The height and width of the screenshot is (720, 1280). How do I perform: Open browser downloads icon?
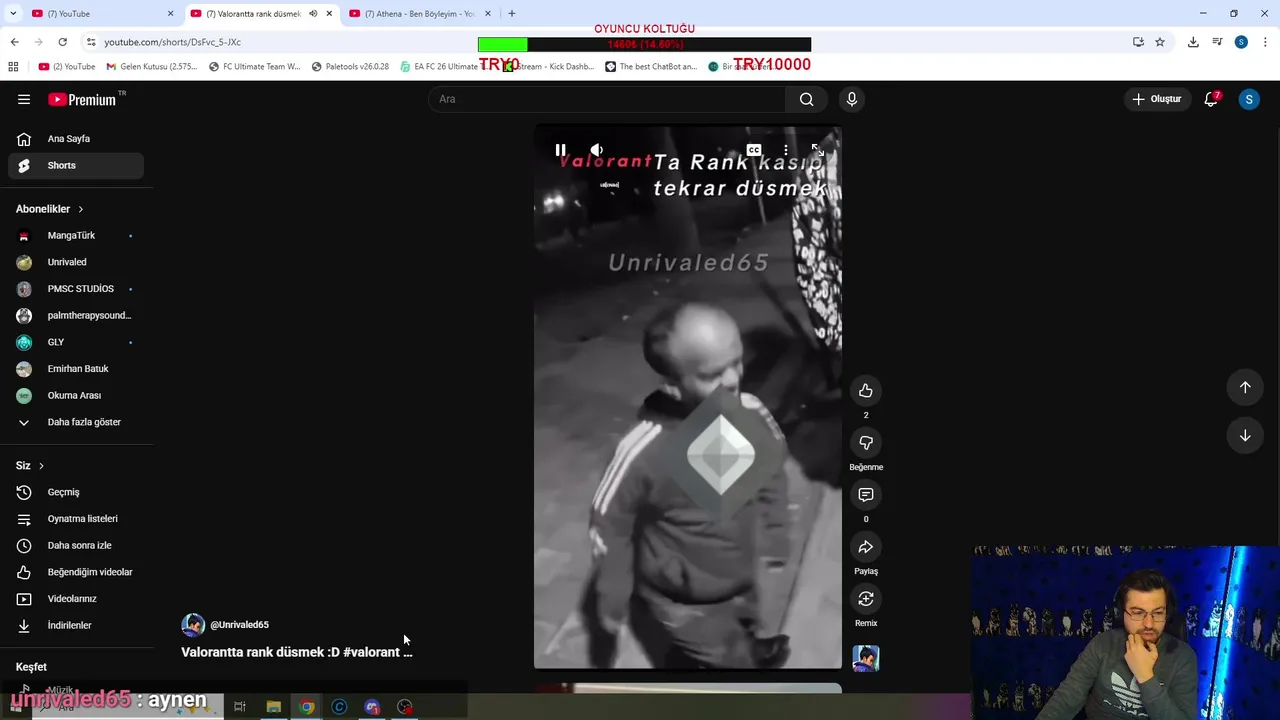pyautogui.click(x=1193, y=42)
